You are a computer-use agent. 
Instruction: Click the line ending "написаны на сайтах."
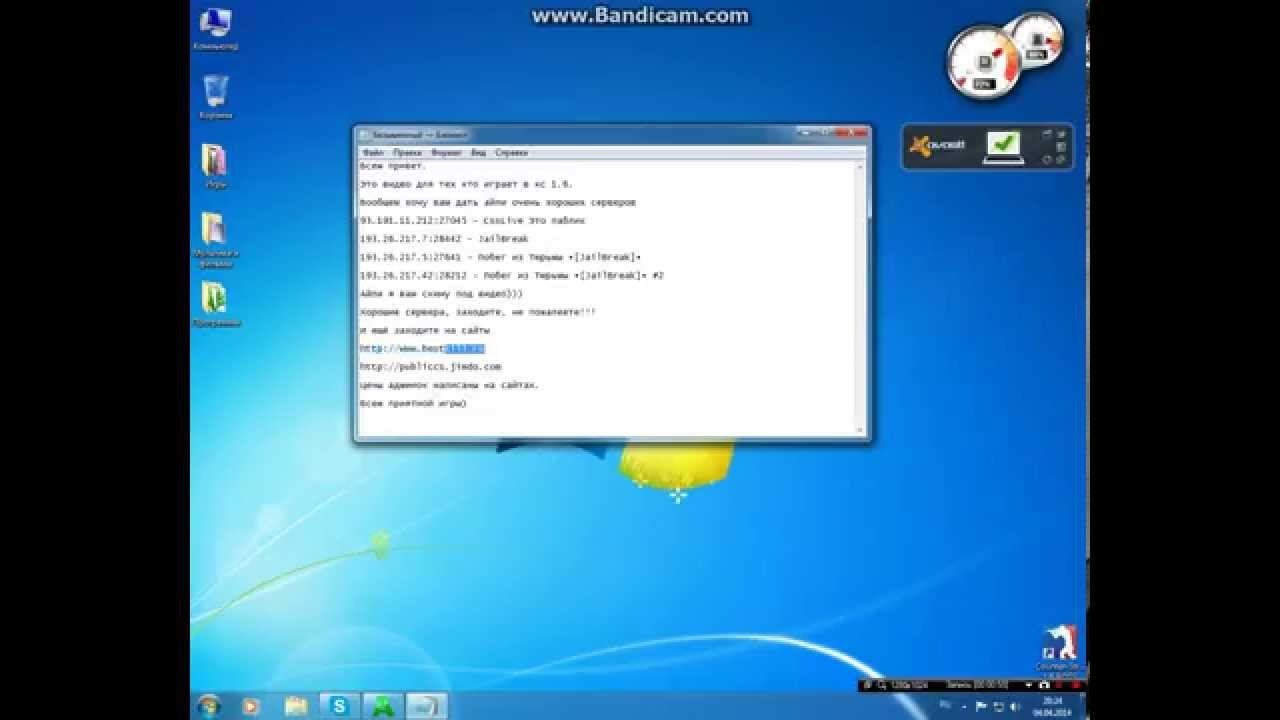(449, 385)
